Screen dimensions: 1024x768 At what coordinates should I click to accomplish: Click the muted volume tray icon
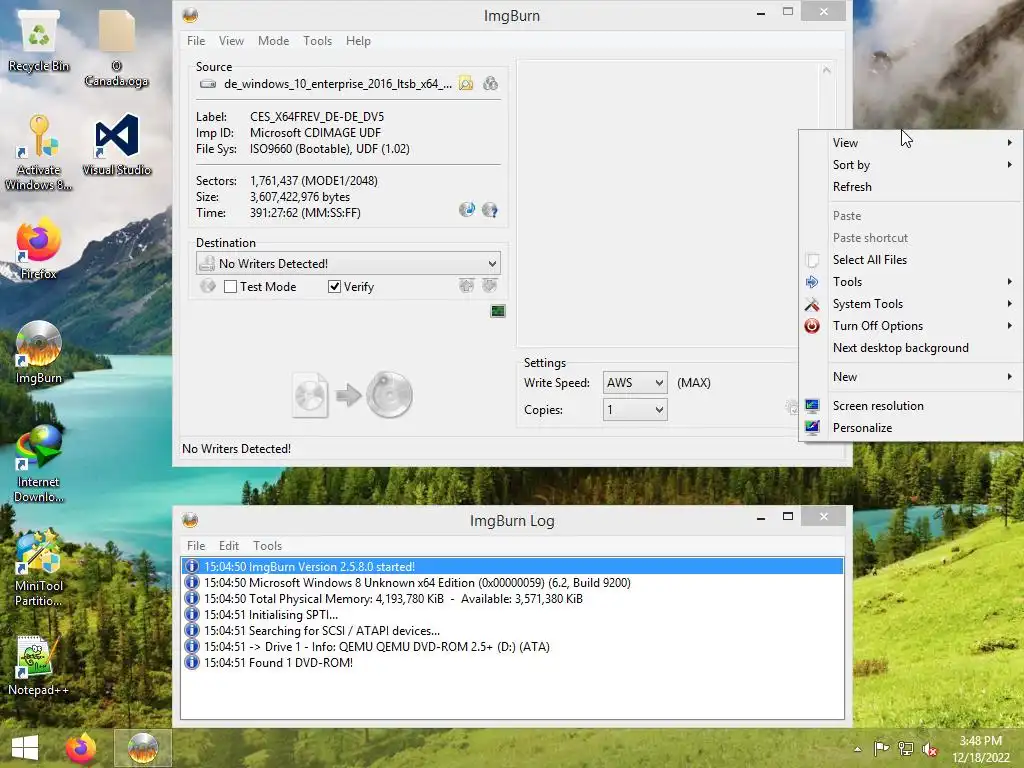pos(930,749)
